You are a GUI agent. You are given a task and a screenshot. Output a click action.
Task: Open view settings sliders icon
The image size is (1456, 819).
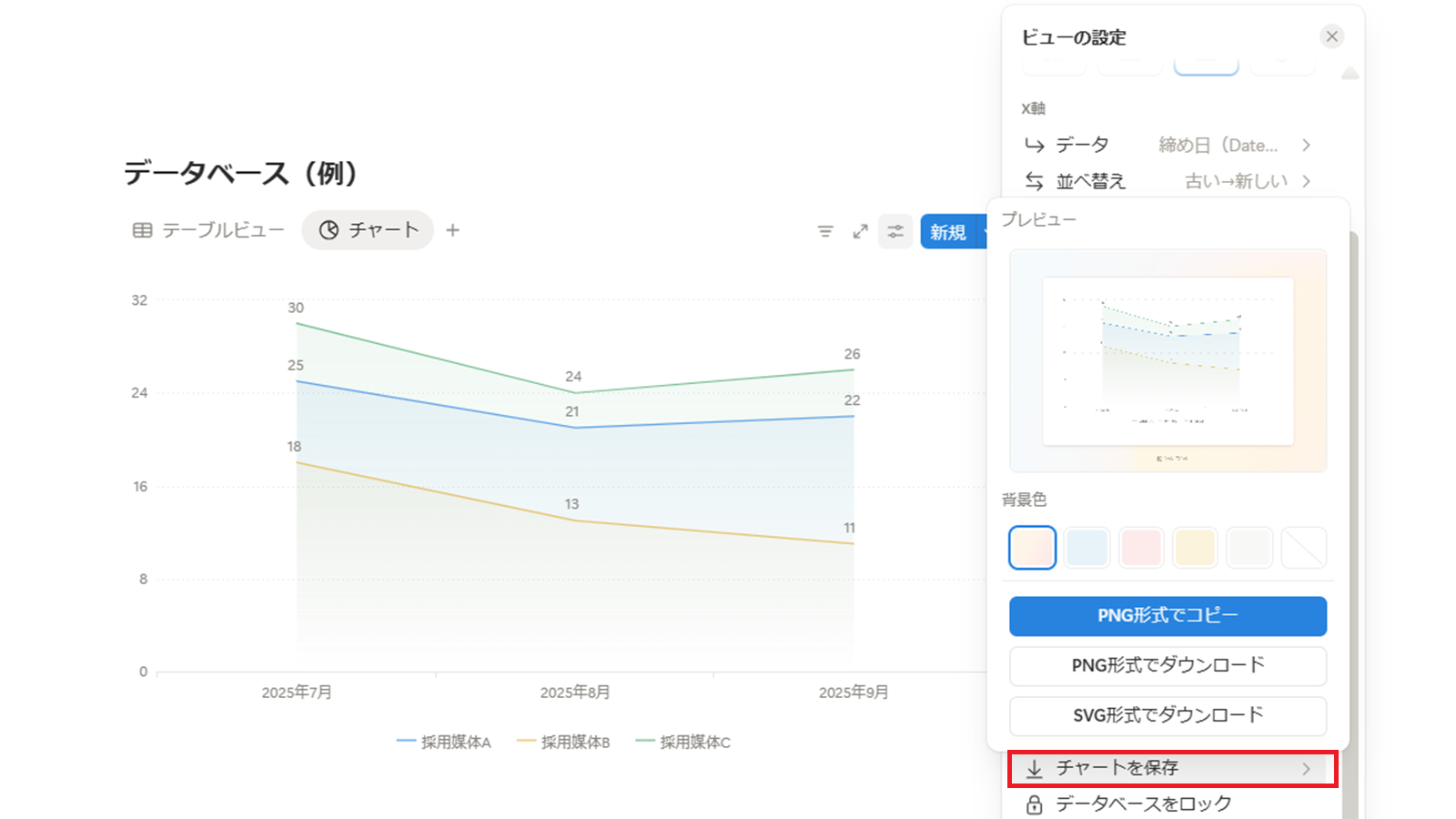click(x=895, y=232)
